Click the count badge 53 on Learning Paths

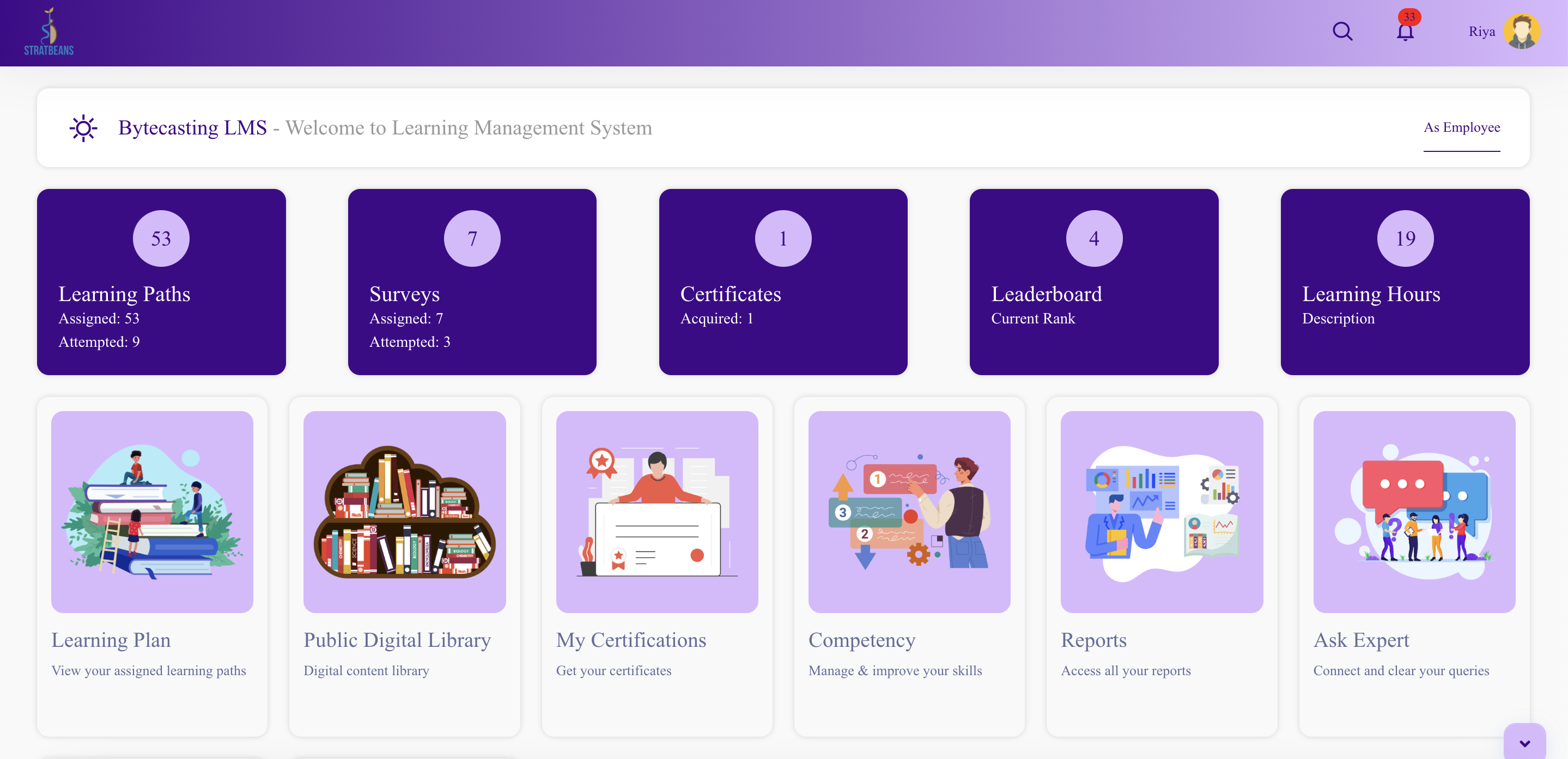coord(161,238)
